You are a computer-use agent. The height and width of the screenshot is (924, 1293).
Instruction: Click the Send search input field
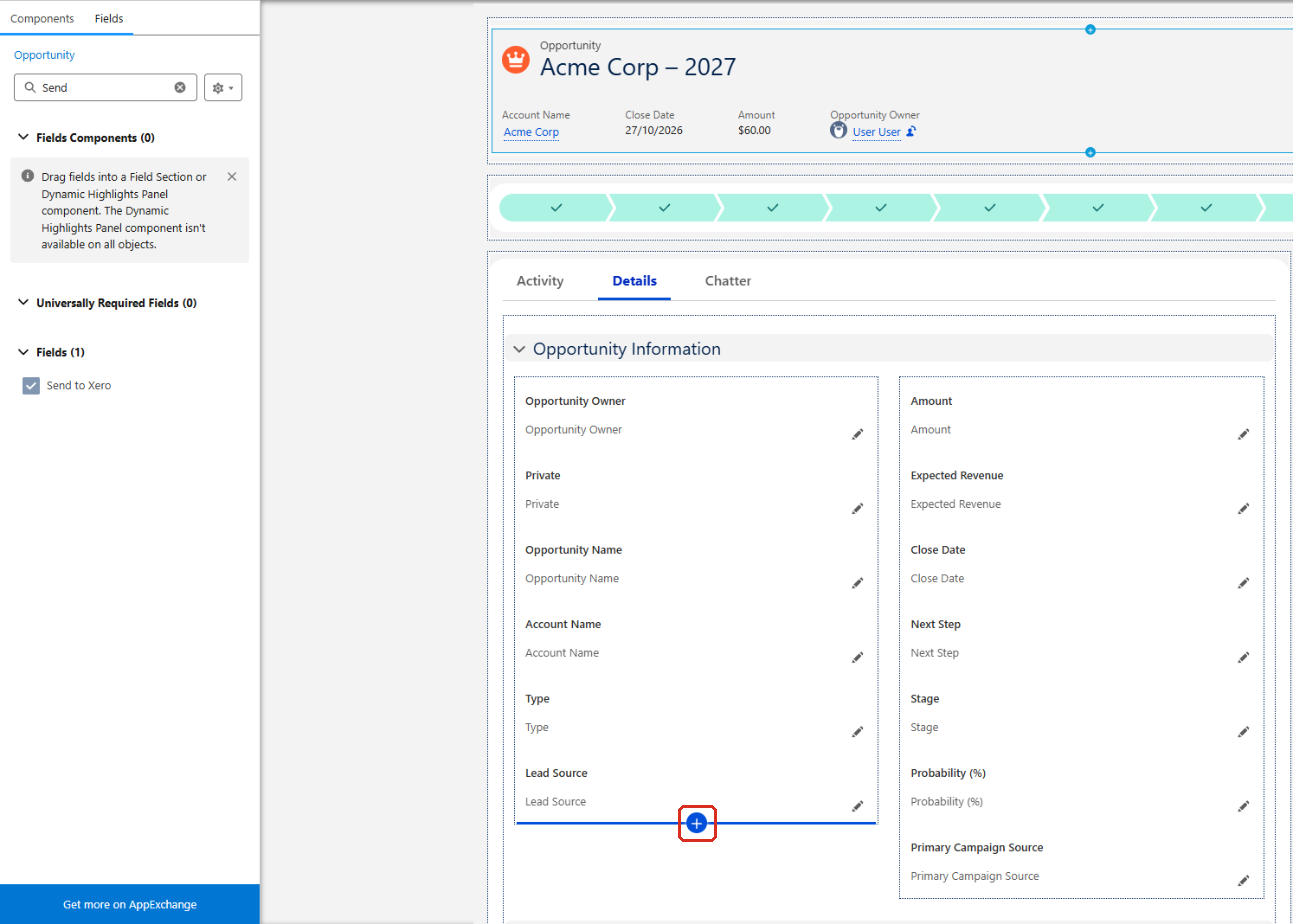point(105,88)
